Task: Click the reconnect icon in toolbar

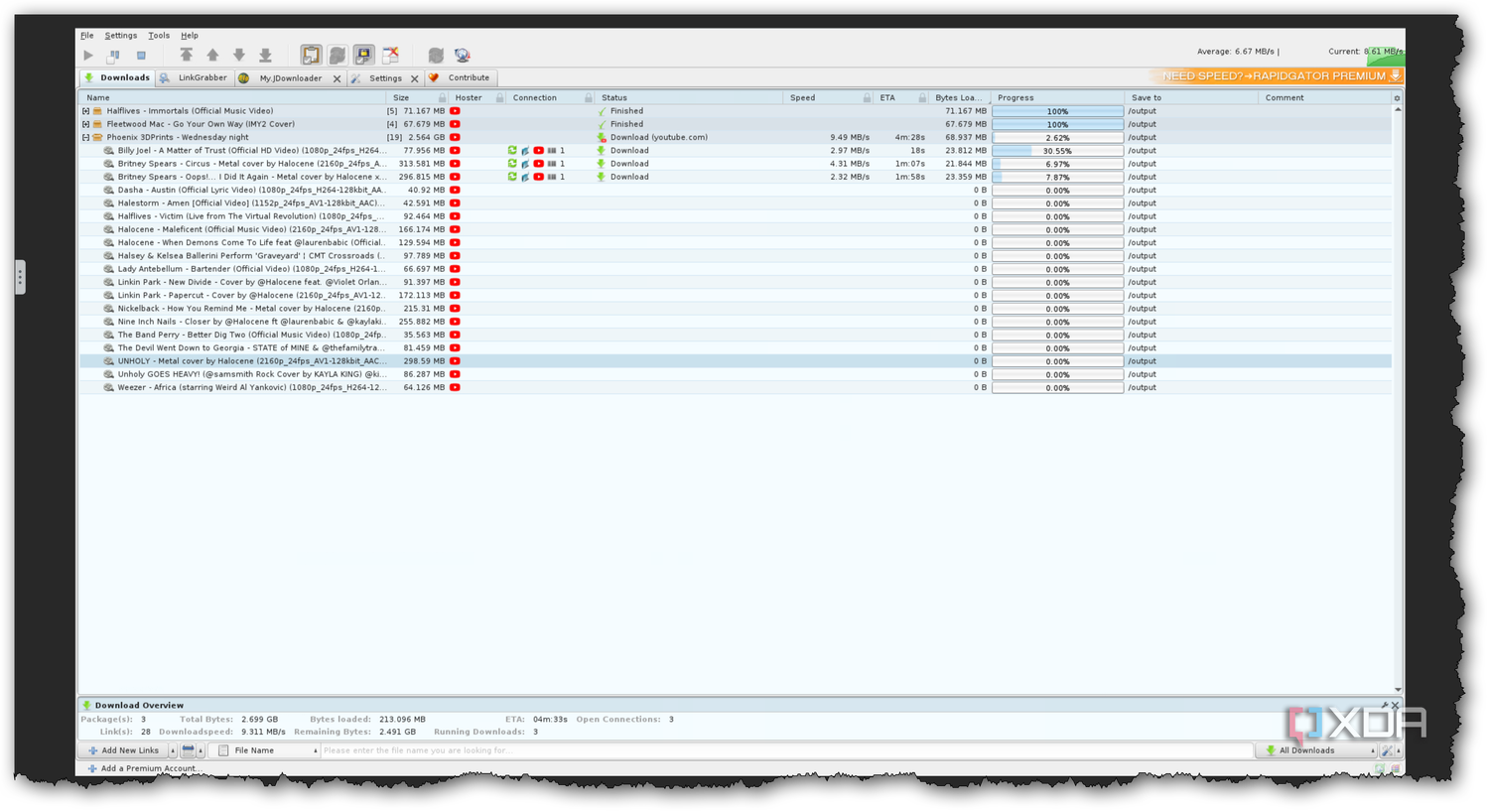Action: [x=436, y=56]
